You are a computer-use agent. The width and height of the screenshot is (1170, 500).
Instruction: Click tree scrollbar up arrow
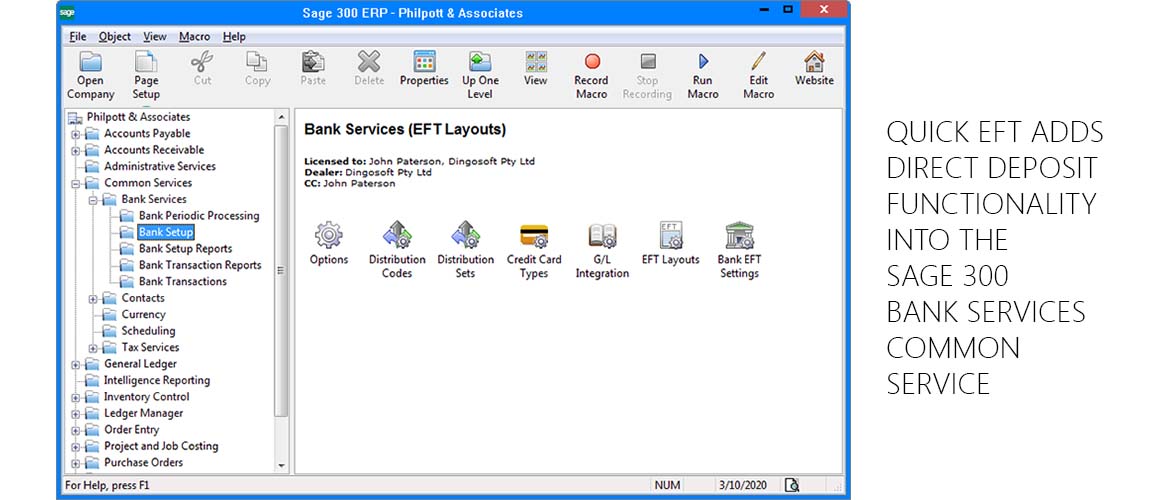[281, 117]
